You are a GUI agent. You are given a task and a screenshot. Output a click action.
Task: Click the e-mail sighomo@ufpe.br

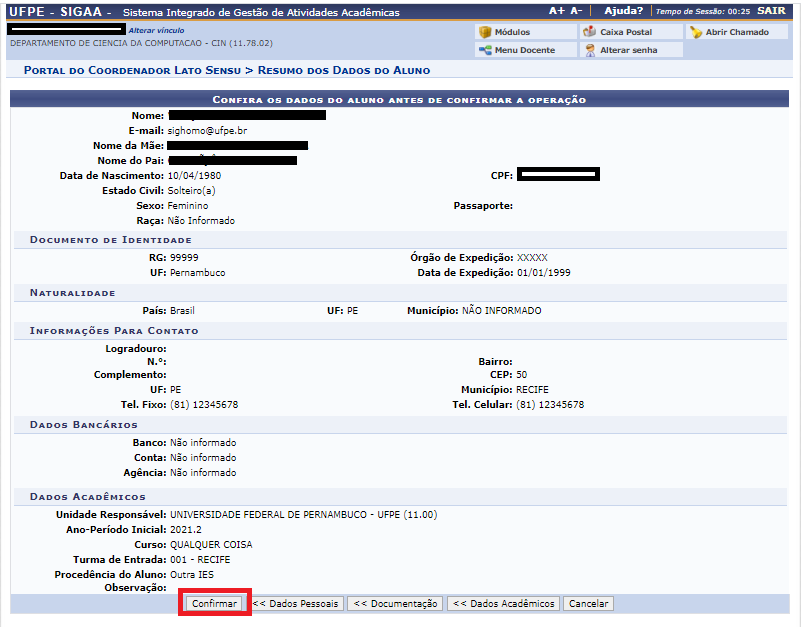[206, 130]
